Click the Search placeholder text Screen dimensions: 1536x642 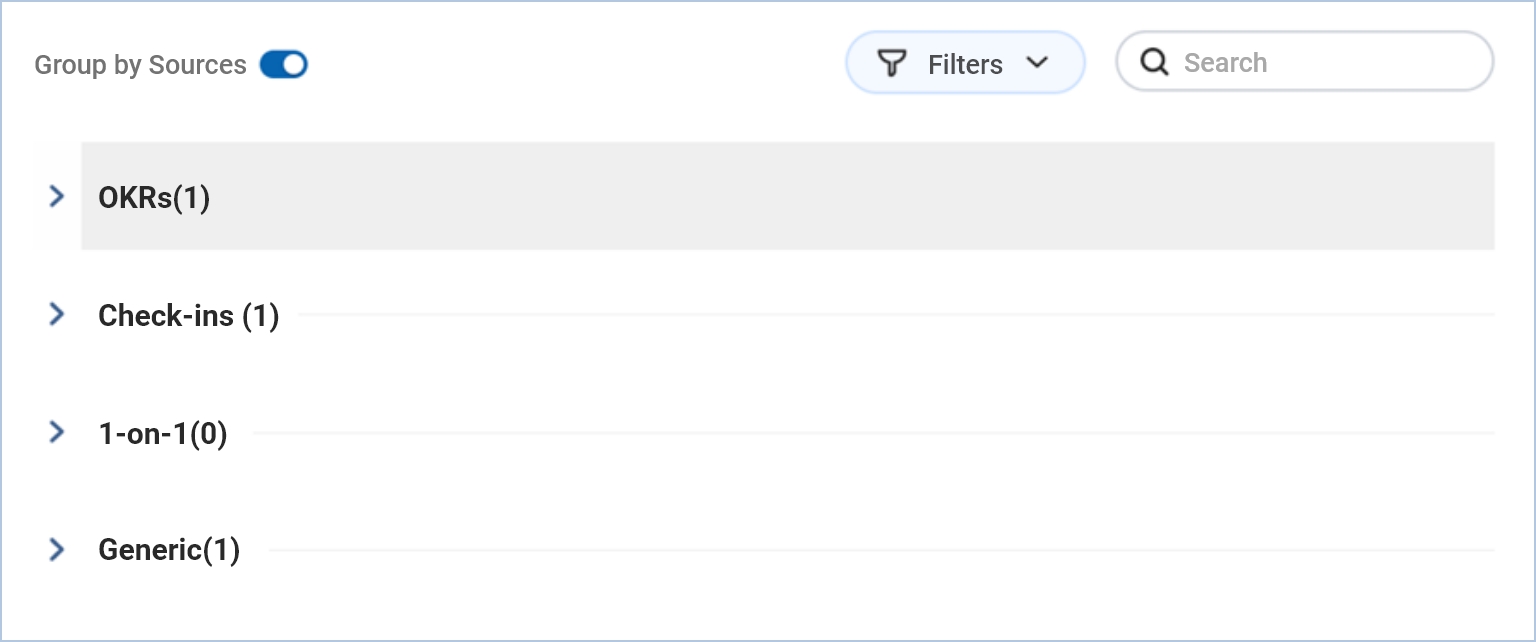pos(1225,63)
